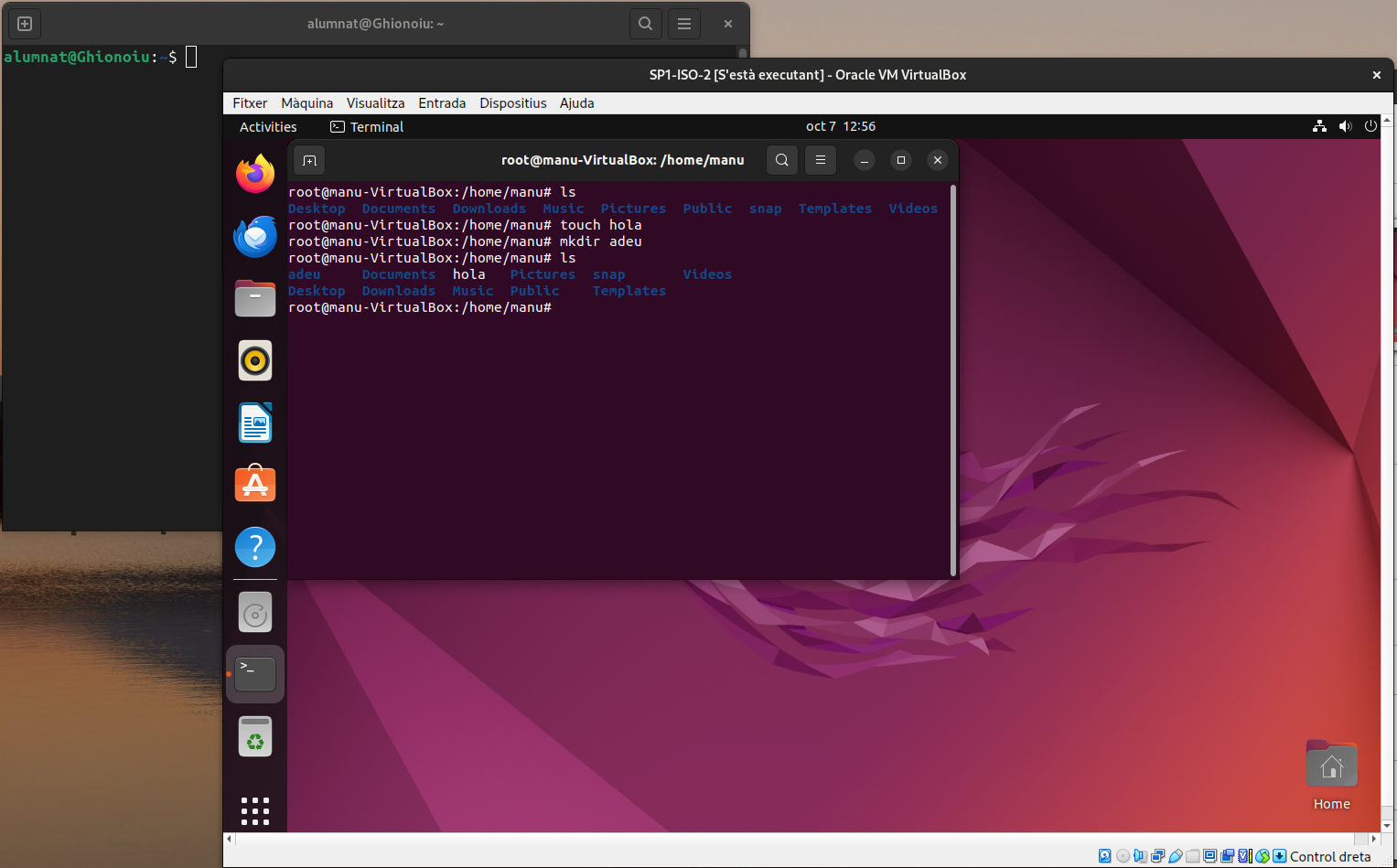The height and width of the screenshot is (868, 1397).
Task: Click the guest volume icon in top bar
Action: click(1345, 126)
